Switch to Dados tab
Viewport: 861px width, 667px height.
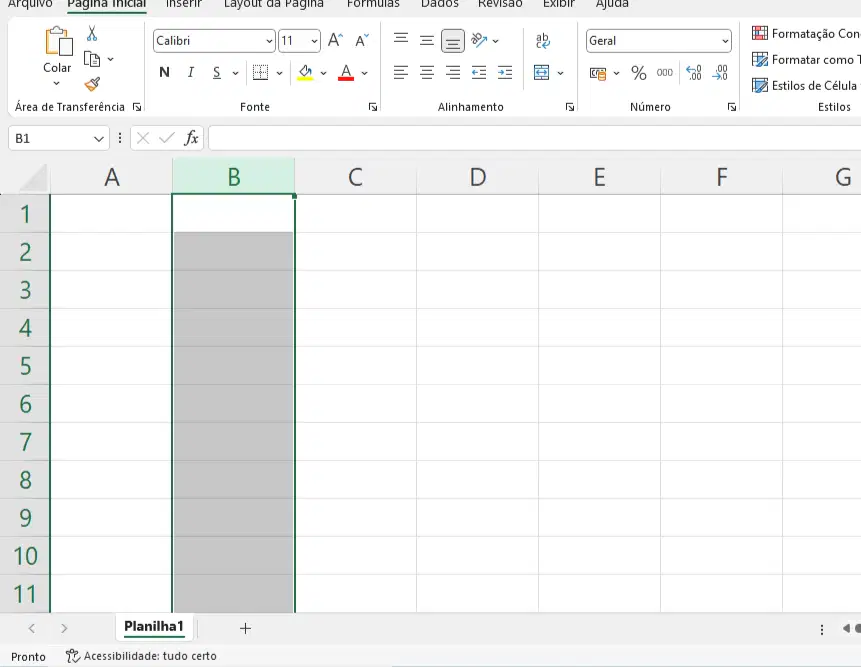[439, 4]
